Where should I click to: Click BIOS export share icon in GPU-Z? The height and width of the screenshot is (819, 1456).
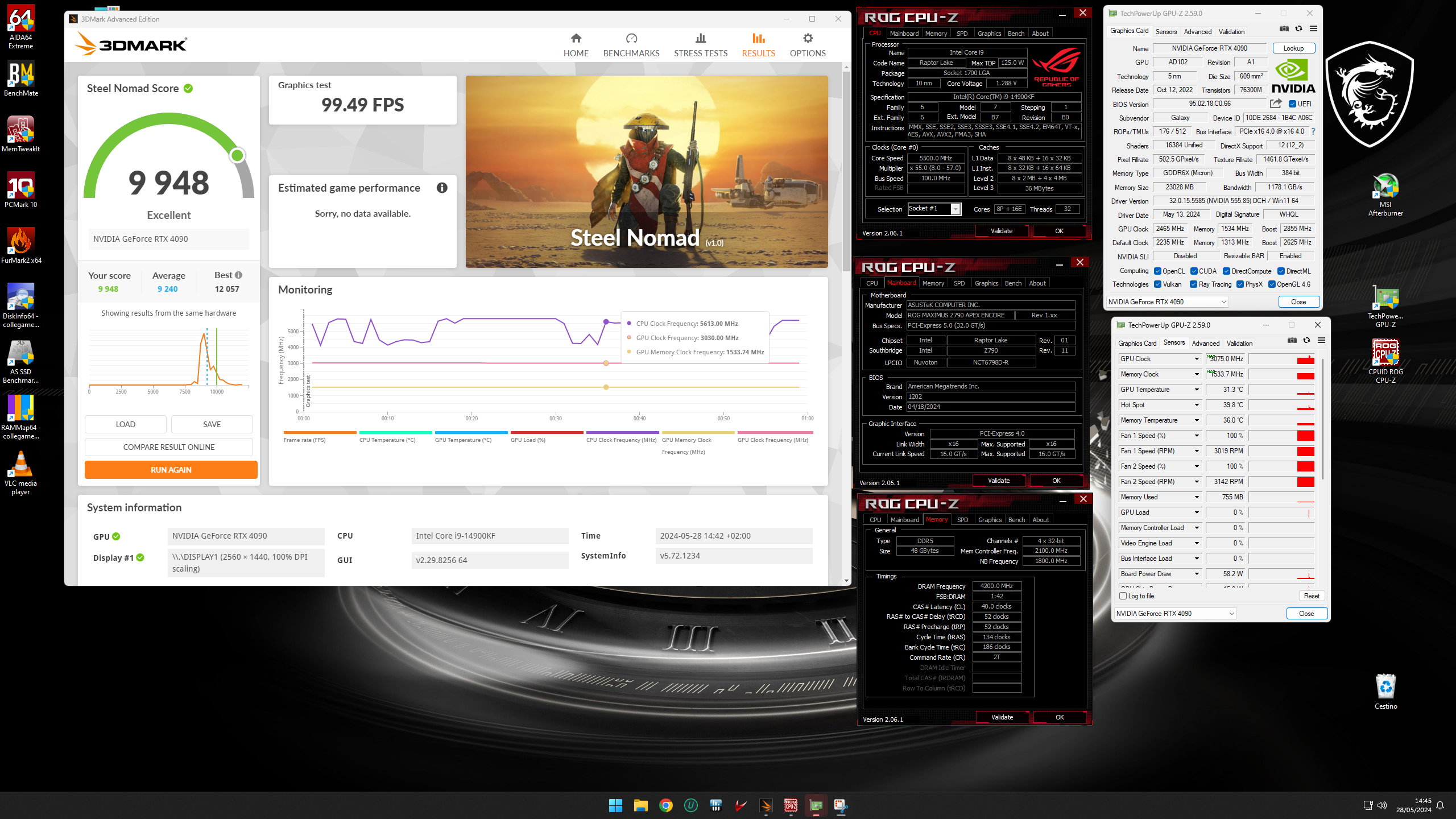coord(1276,104)
